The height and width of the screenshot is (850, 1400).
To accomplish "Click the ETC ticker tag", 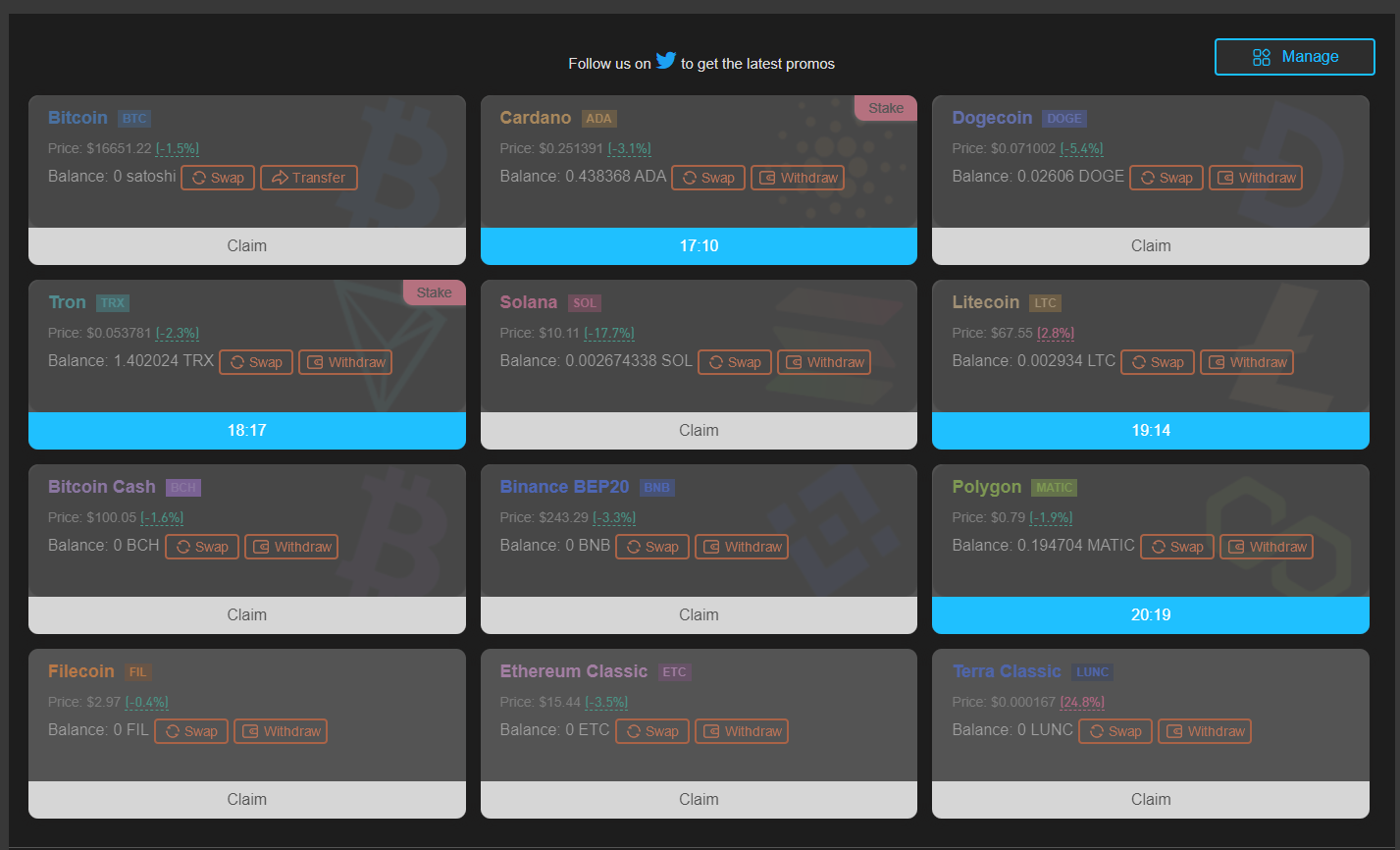I will pyautogui.click(x=675, y=672).
